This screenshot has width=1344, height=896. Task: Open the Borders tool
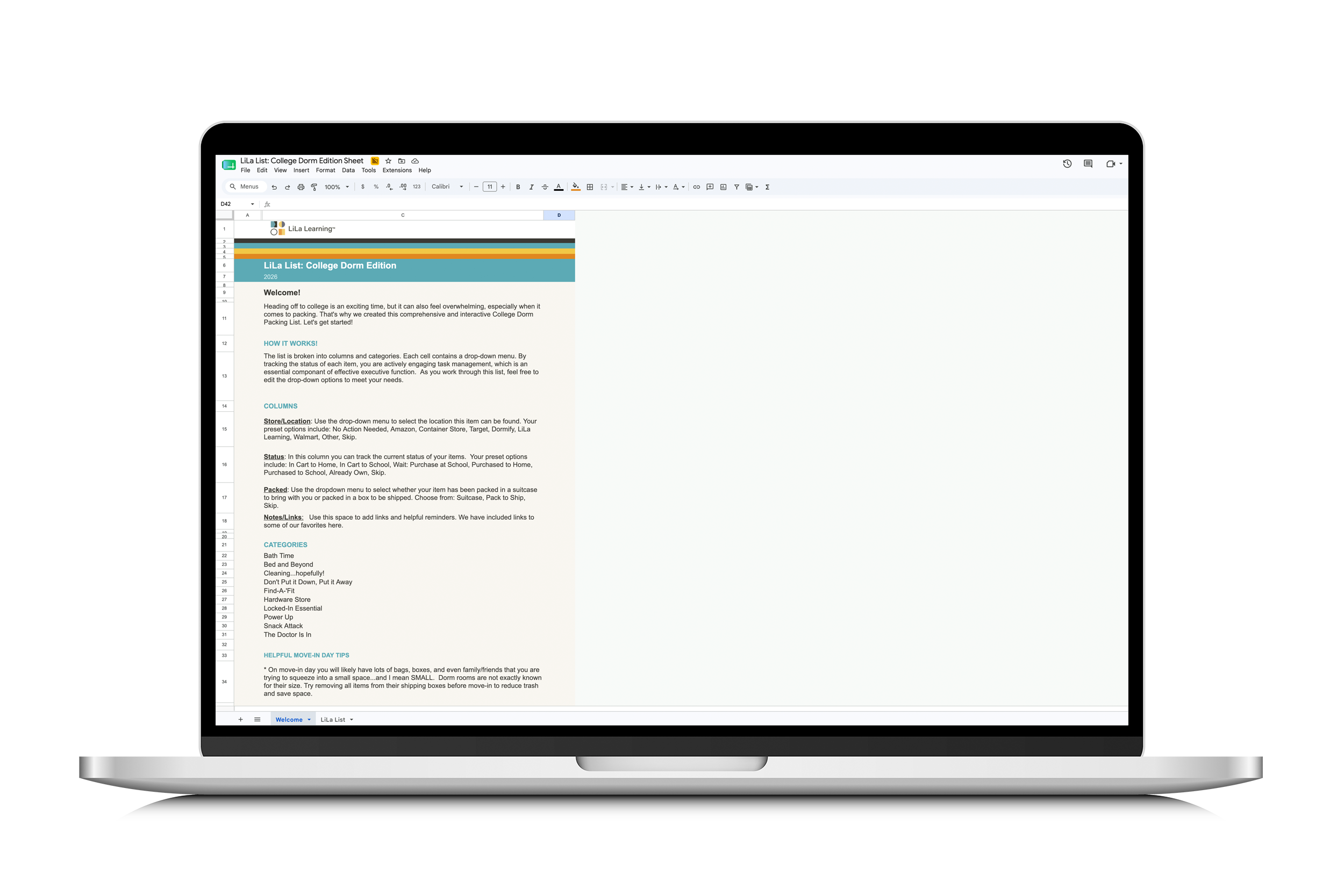point(590,187)
